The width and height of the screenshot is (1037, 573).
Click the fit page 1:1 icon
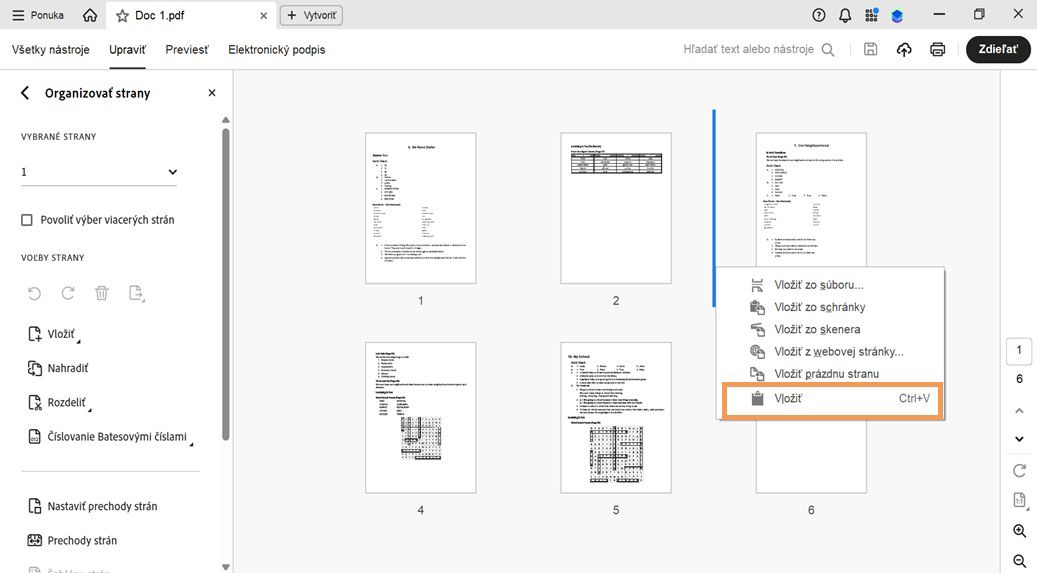point(1019,500)
